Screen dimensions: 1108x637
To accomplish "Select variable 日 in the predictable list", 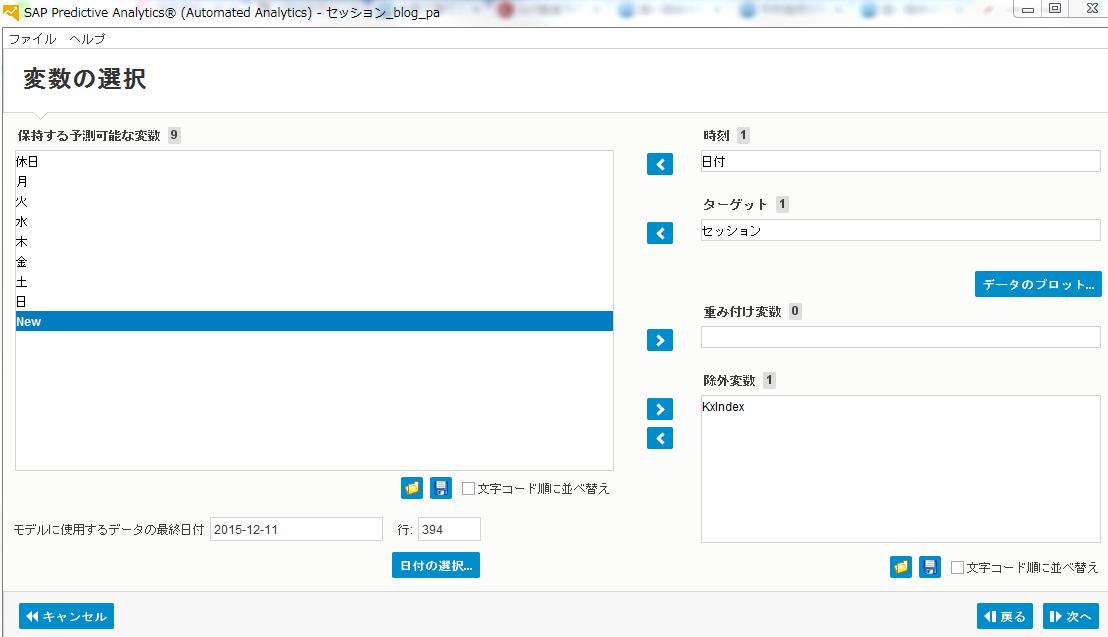I will click(314, 301).
